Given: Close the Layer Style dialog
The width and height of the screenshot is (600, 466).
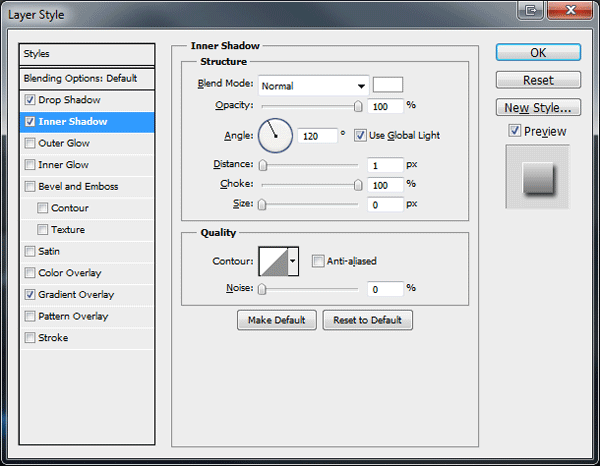Looking at the screenshot, I should 570,10.
